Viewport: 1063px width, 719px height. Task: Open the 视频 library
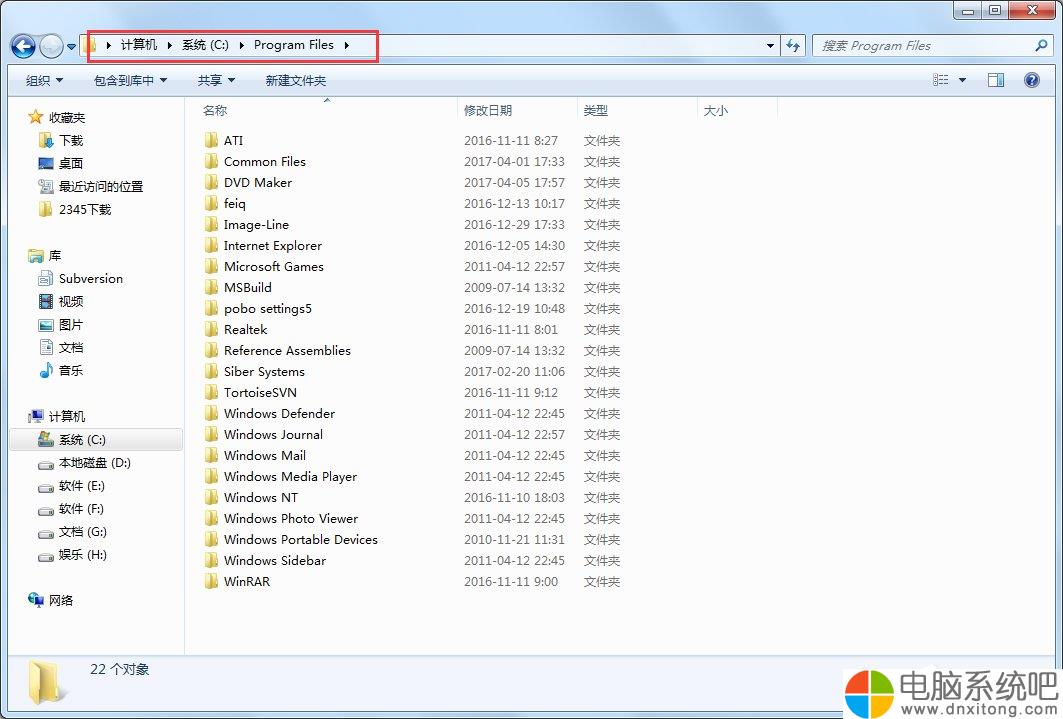tap(71, 302)
